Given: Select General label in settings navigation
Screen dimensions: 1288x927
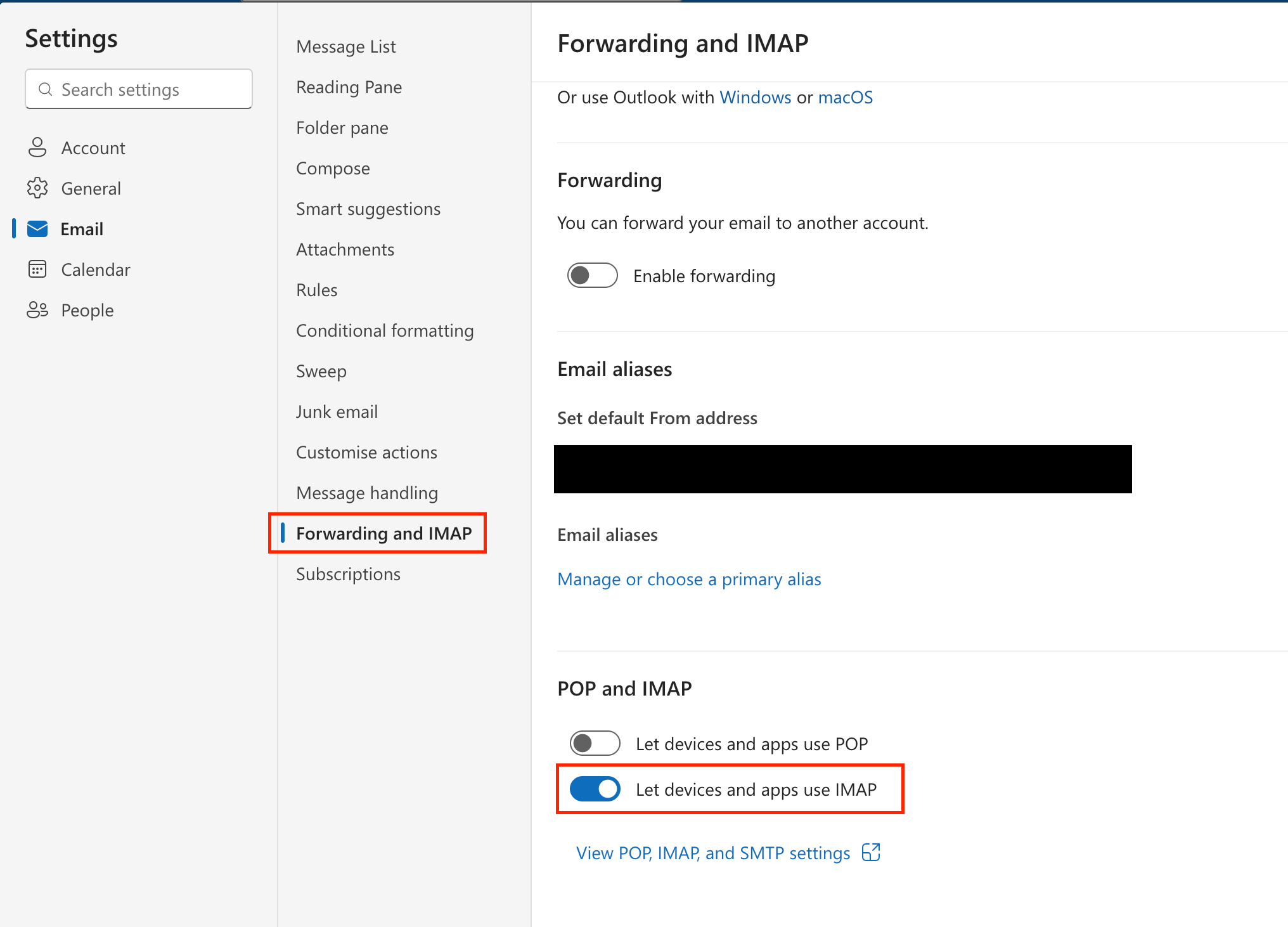Looking at the screenshot, I should pyautogui.click(x=91, y=188).
